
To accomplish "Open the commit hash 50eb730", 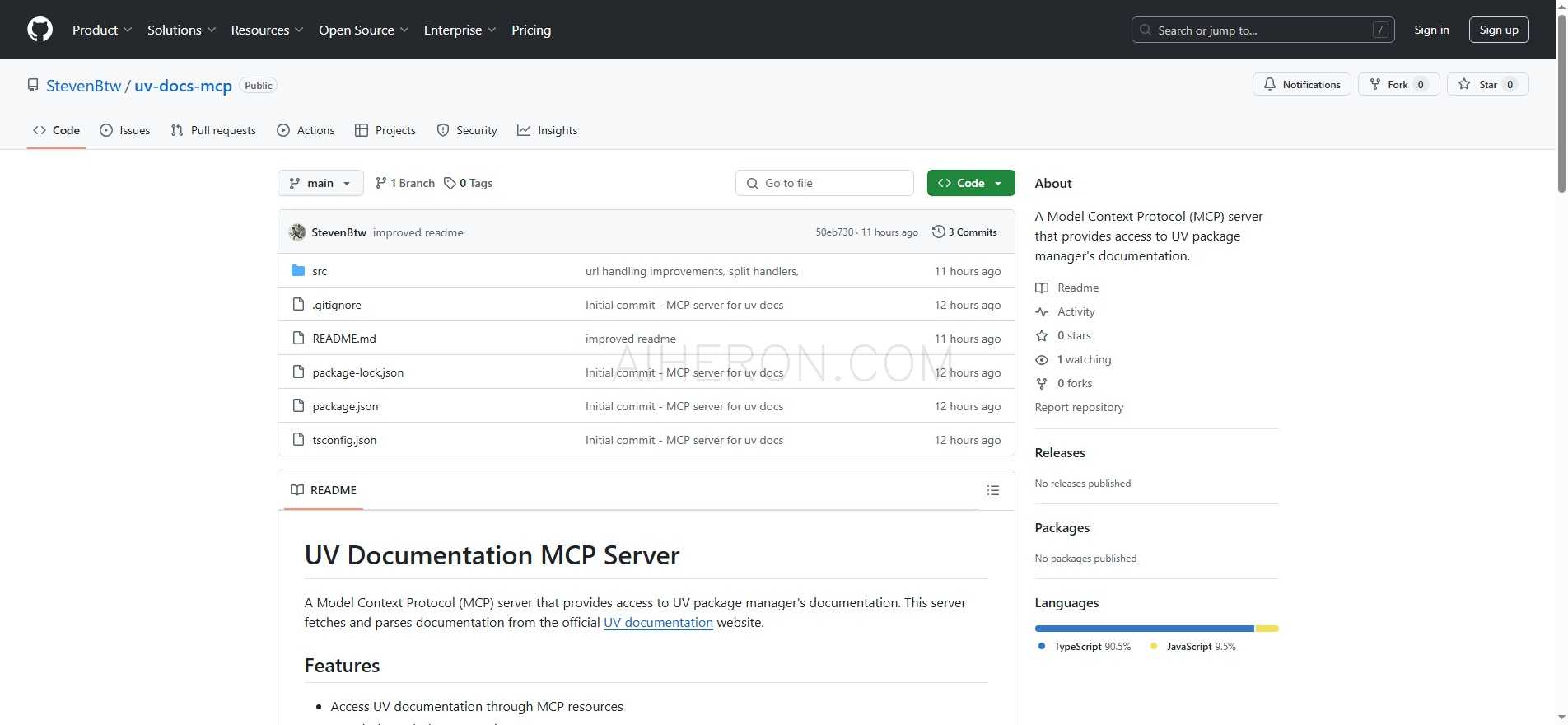I will pyautogui.click(x=834, y=232).
